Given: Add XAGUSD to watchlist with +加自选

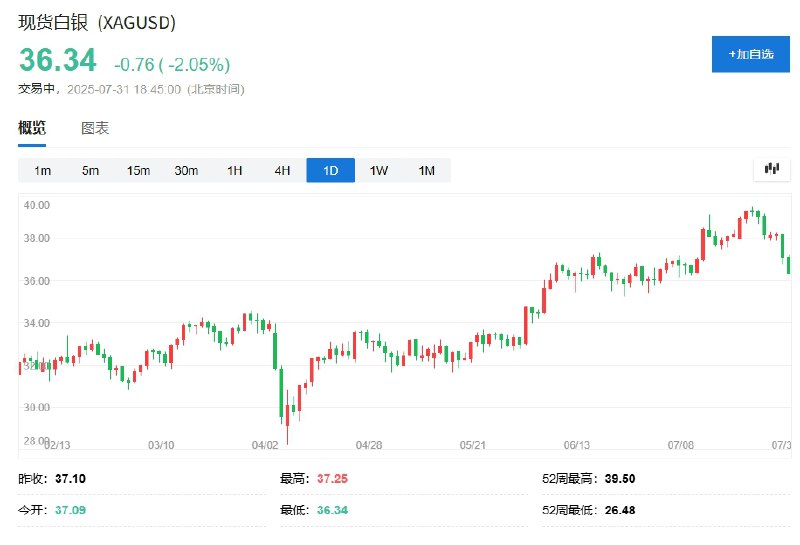Looking at the screenshot, I should (751, 54).
